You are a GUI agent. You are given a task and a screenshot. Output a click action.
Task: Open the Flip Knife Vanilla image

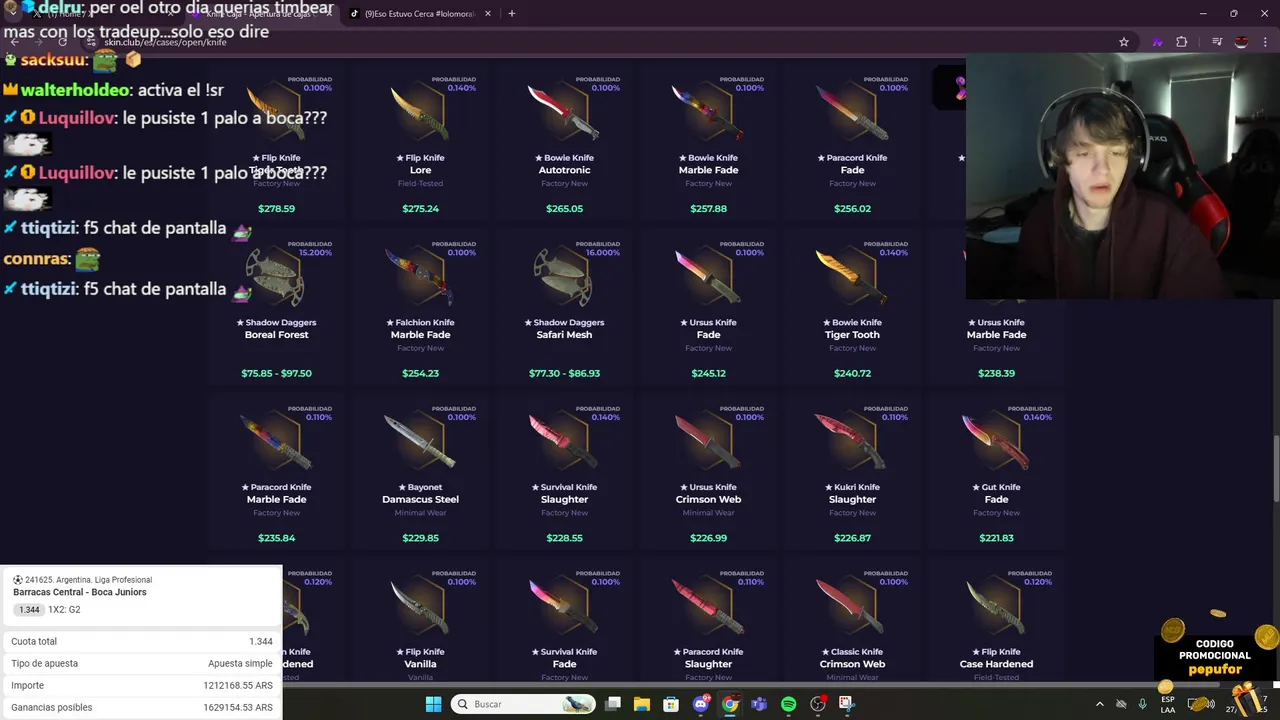[420, 606]
